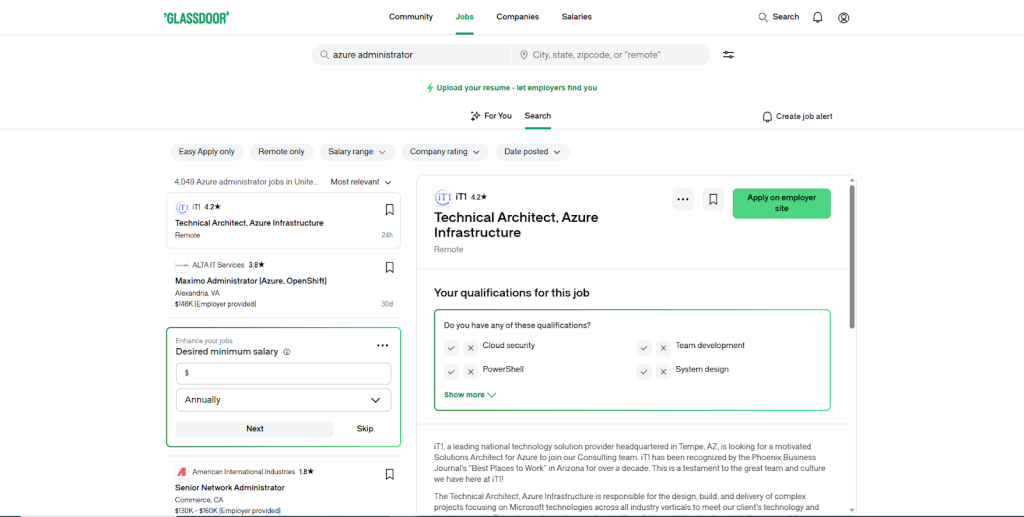Open the search filters sliders icon
The height and width of the screenshot is (517, 1024).
click(729, 55)
